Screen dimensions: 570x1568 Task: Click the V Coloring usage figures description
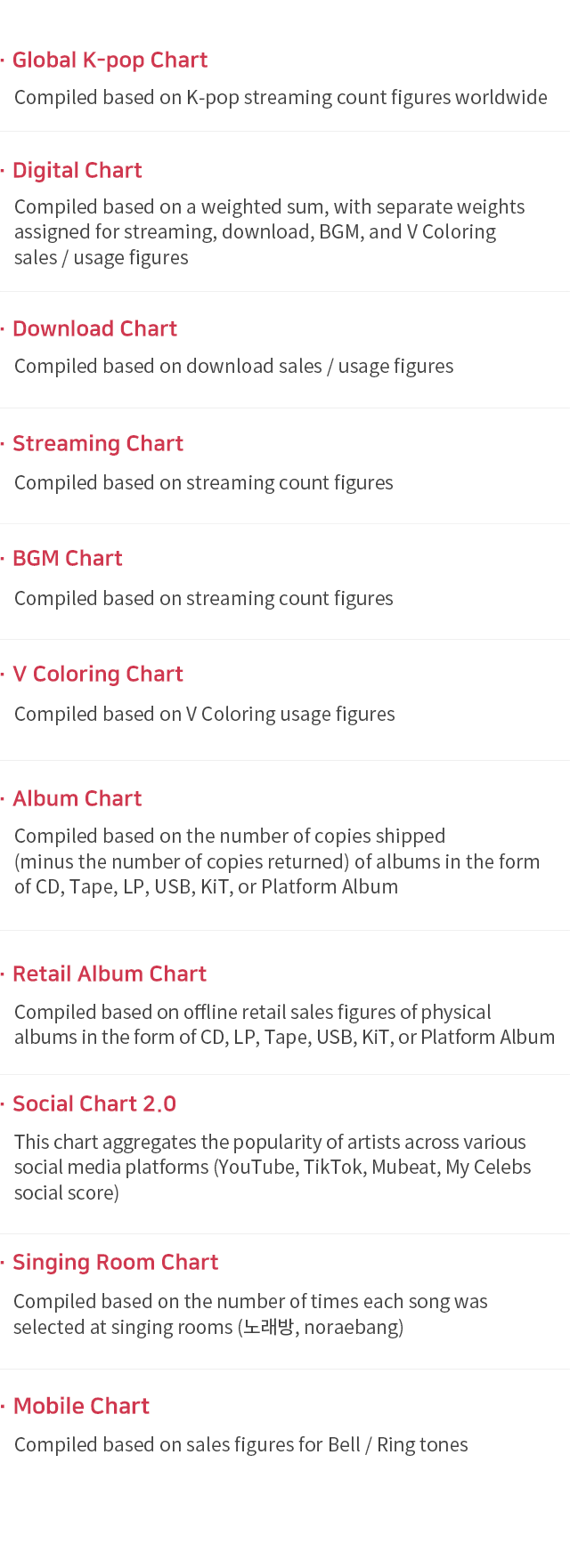[x=204, y=714]
